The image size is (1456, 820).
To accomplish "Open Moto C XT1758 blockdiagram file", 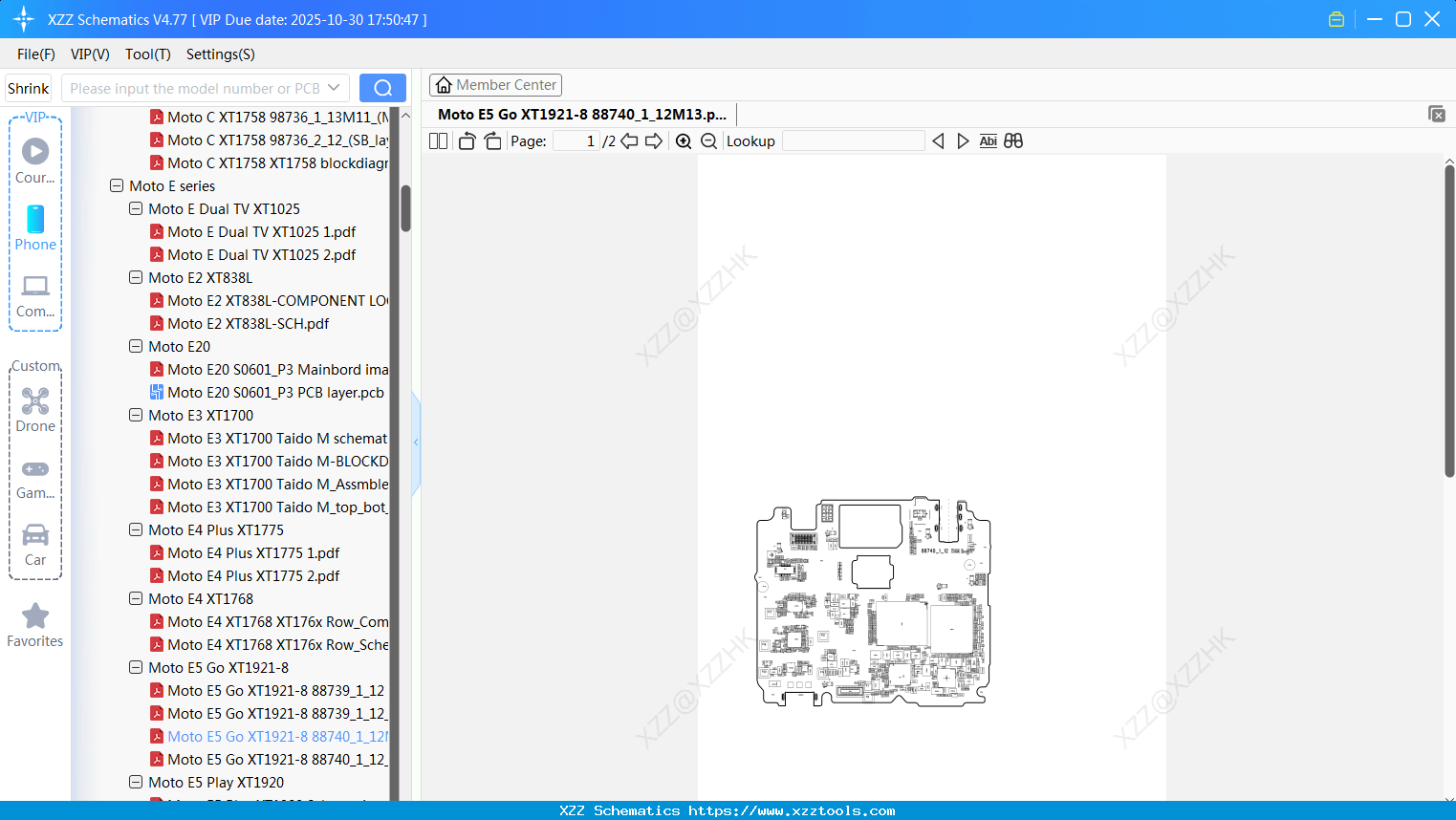I will [270, 163].
